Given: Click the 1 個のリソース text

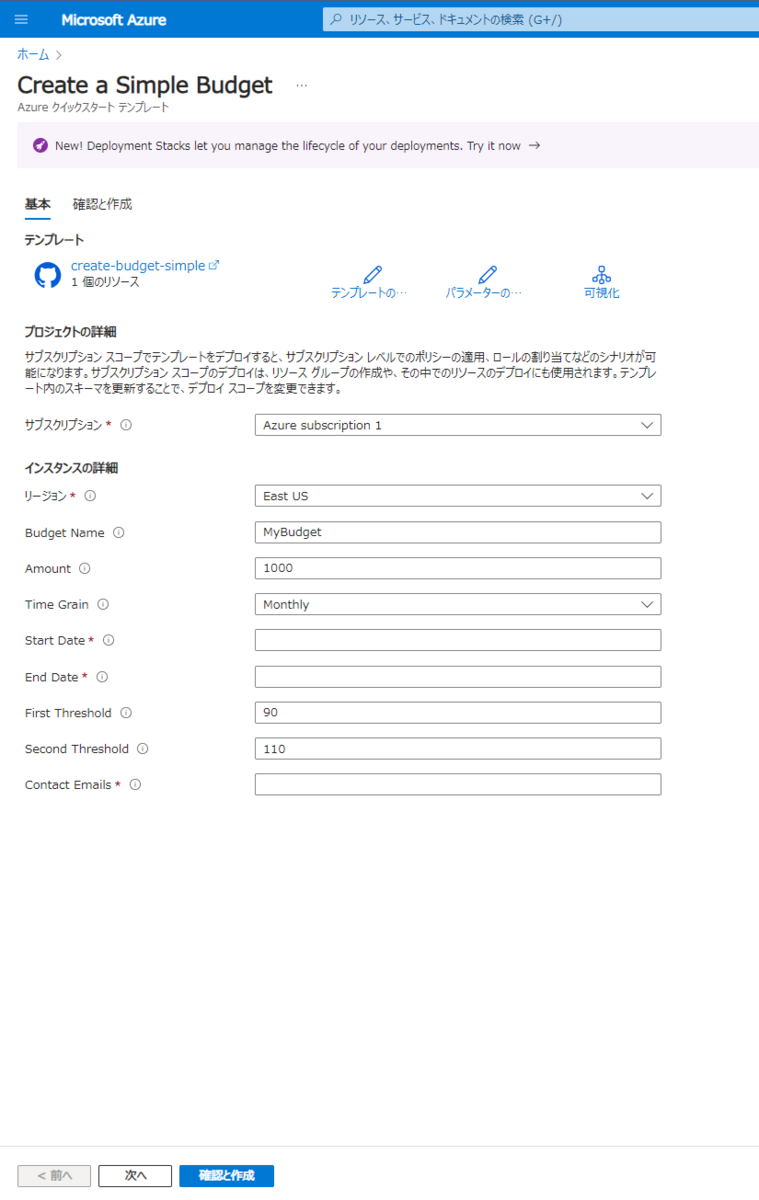Looking at the screenshot, I should (105, 283).
